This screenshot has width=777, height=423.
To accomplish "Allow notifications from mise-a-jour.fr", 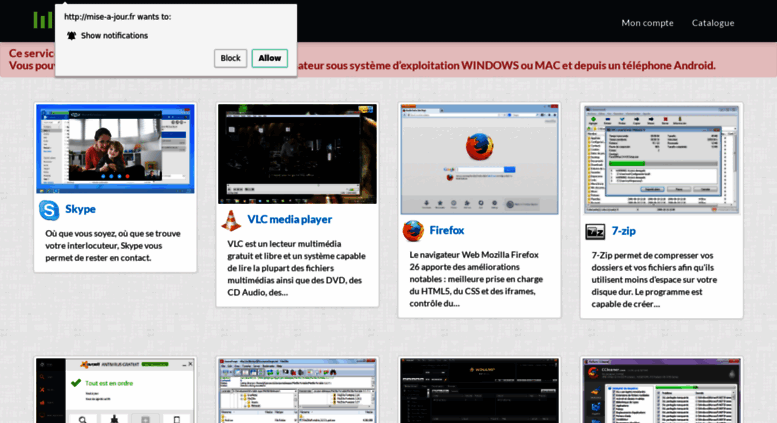I will (x=270, y=58).
